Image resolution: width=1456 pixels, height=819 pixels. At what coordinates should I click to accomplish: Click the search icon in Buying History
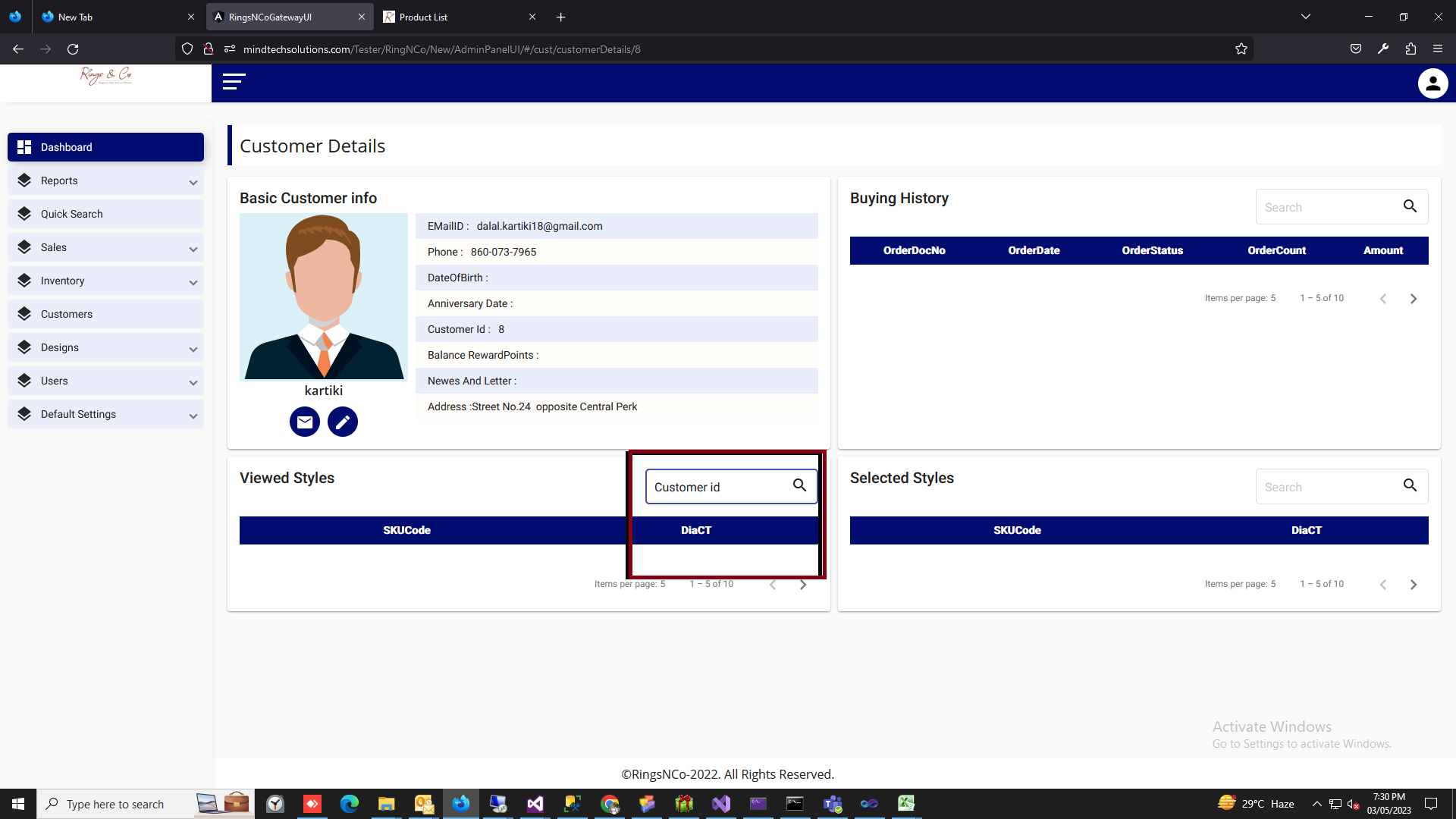pos(1410,206)
